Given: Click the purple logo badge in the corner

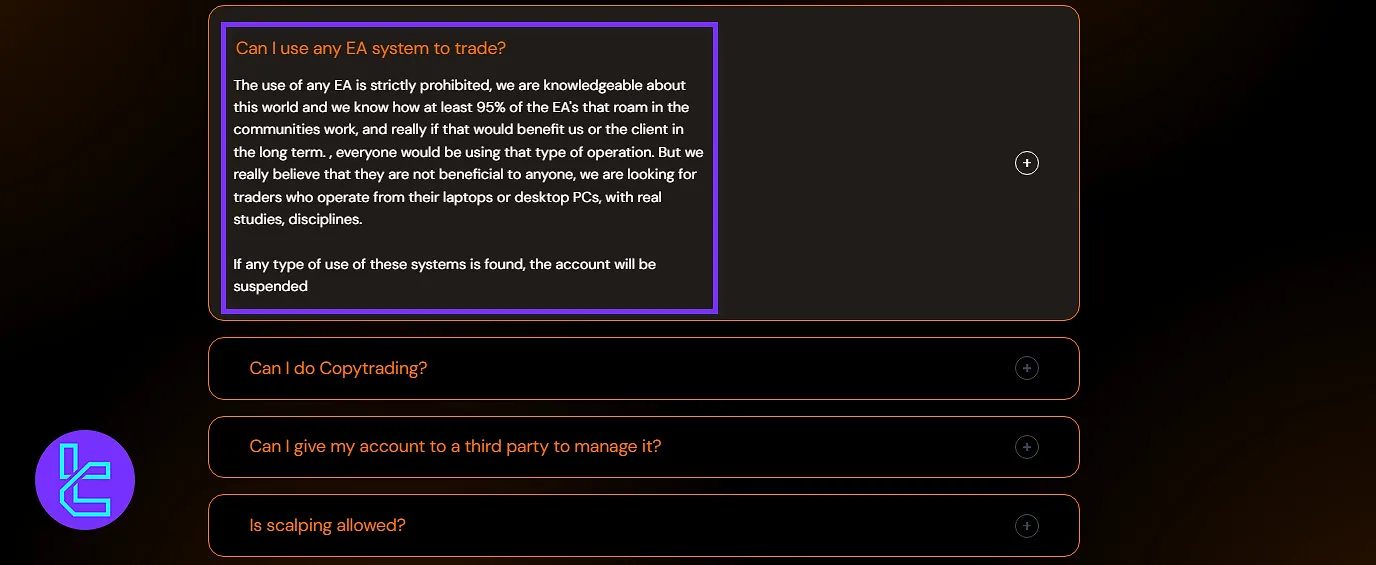Looking at the screenshot, I should point(85,480).
